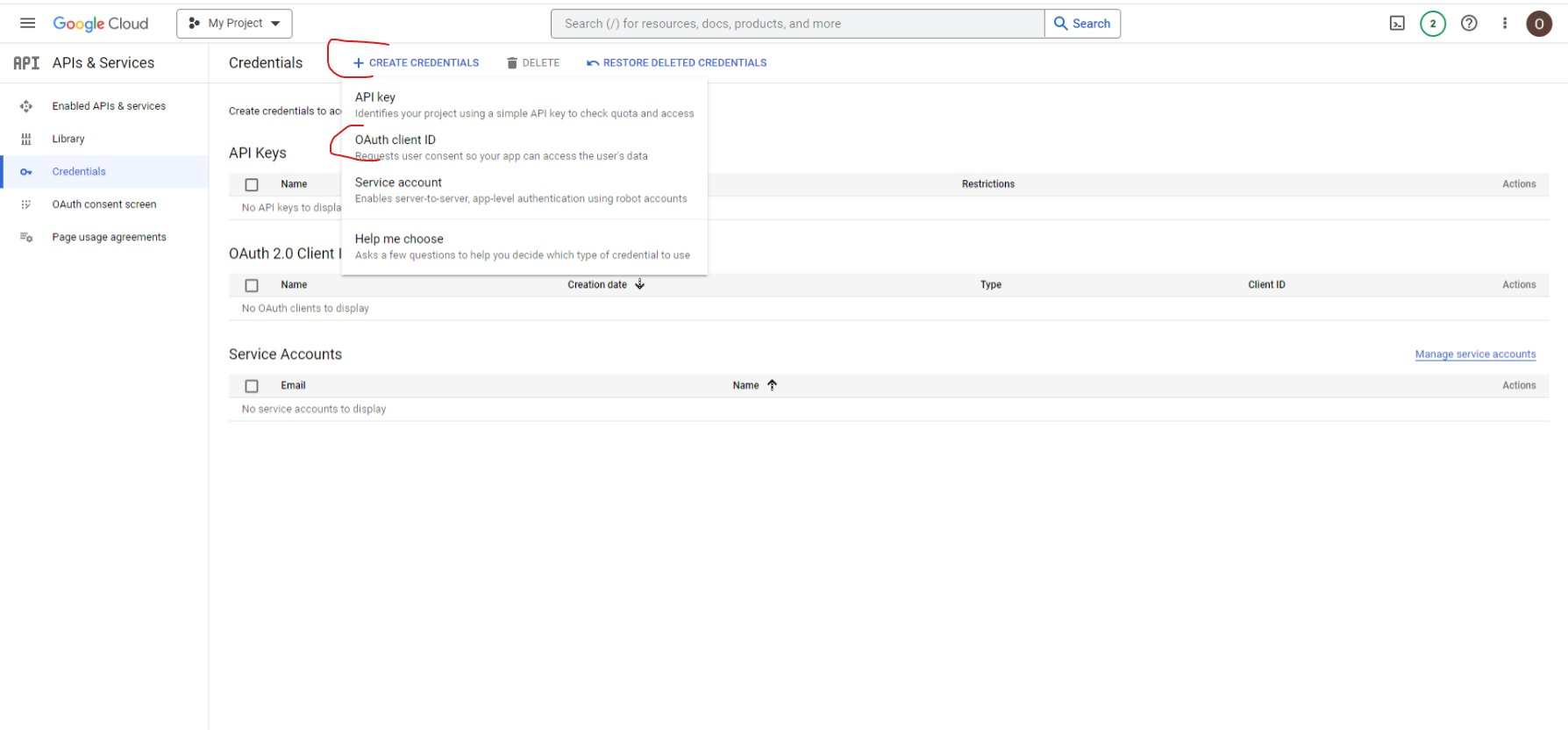This screenshot has width=1568, height=730.
Task: Click the Enabled APIs sidebar icon
Action: coord(26,106)
